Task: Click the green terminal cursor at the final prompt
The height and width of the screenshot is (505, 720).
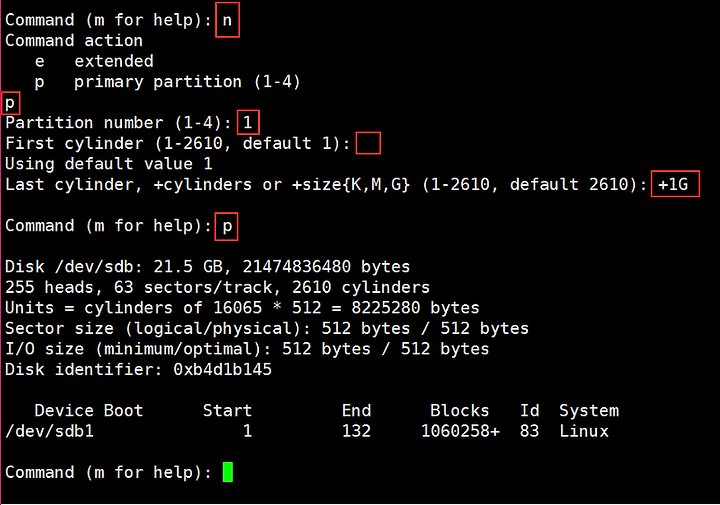Action: click(x=228, y=472)
